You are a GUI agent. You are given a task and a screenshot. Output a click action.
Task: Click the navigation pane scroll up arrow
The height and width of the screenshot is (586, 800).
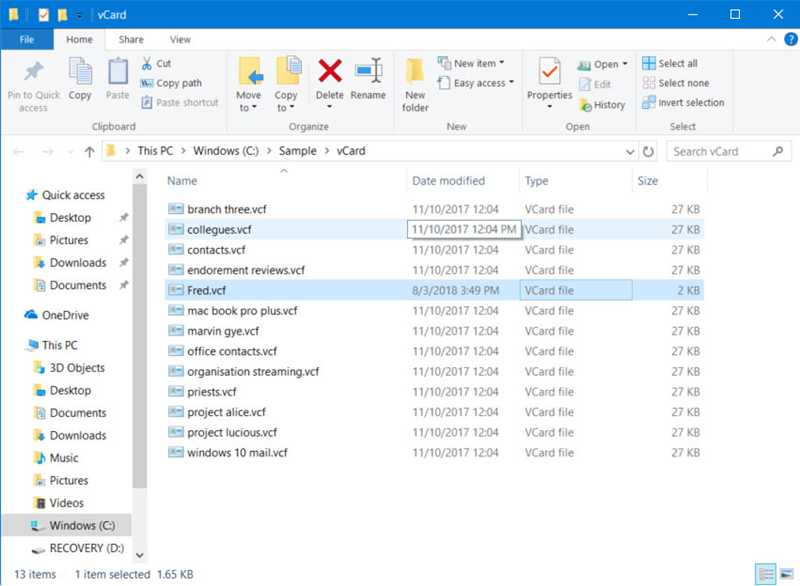click(140, 177)
